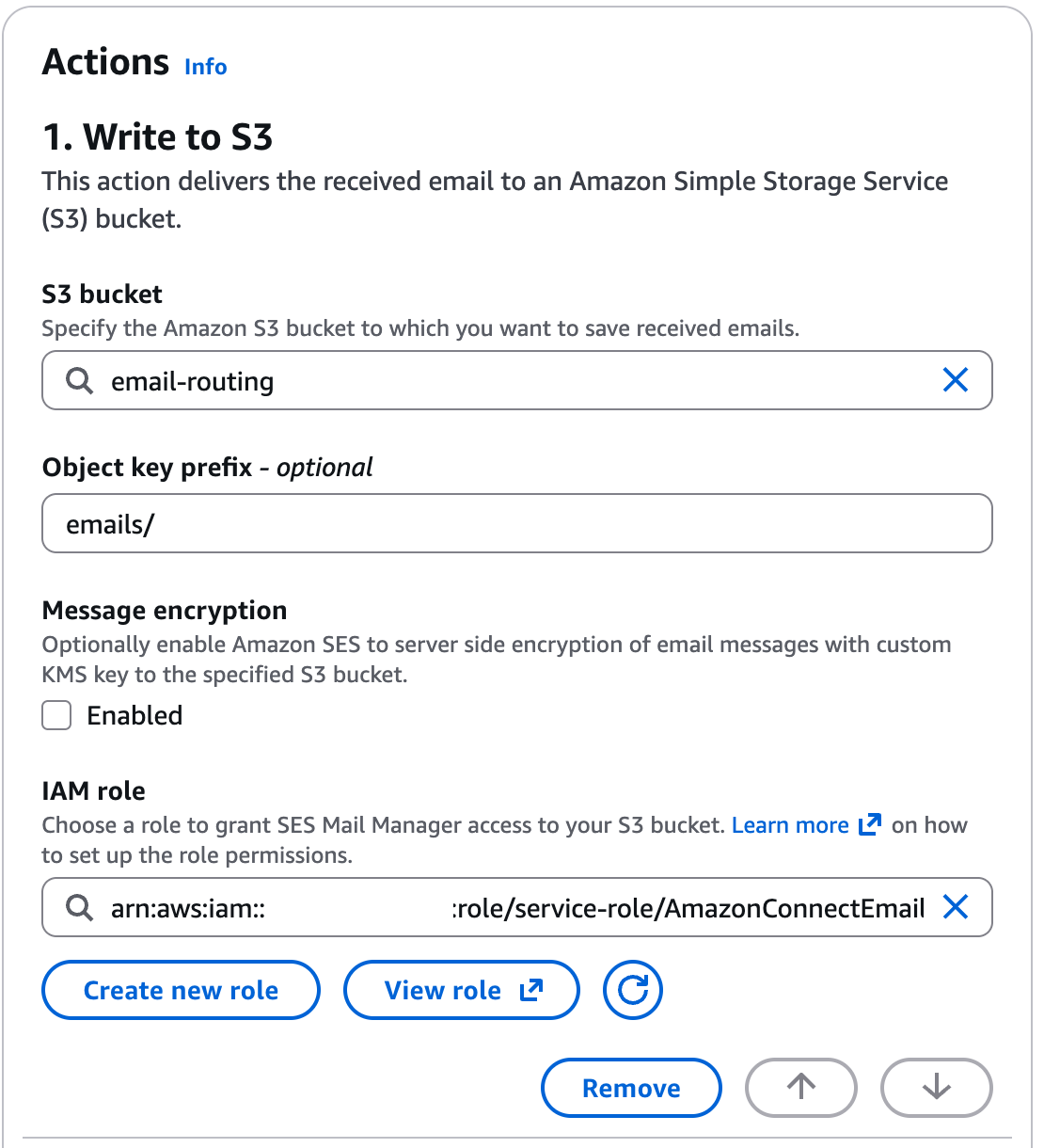Click the Enabled label for encryption
The width and height of the screenshot is (1044, 1148).
coord(134,716)
